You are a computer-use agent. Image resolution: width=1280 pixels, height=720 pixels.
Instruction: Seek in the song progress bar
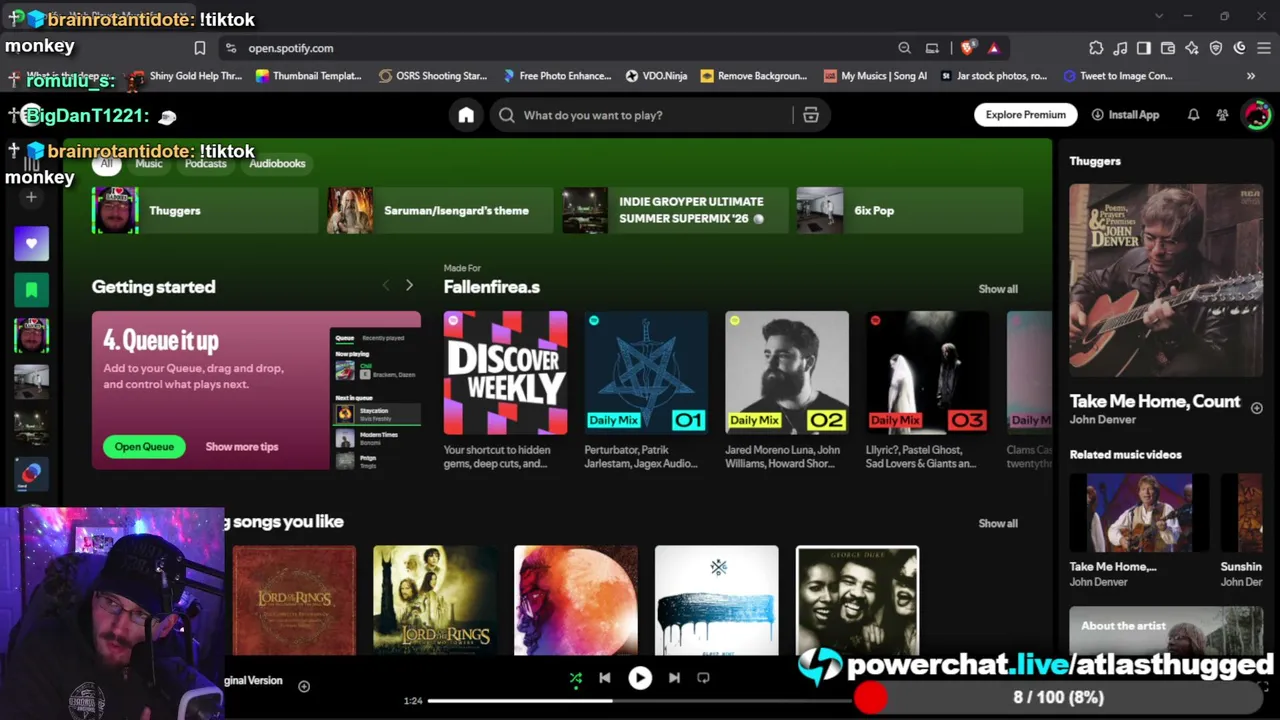pos(640,701)
